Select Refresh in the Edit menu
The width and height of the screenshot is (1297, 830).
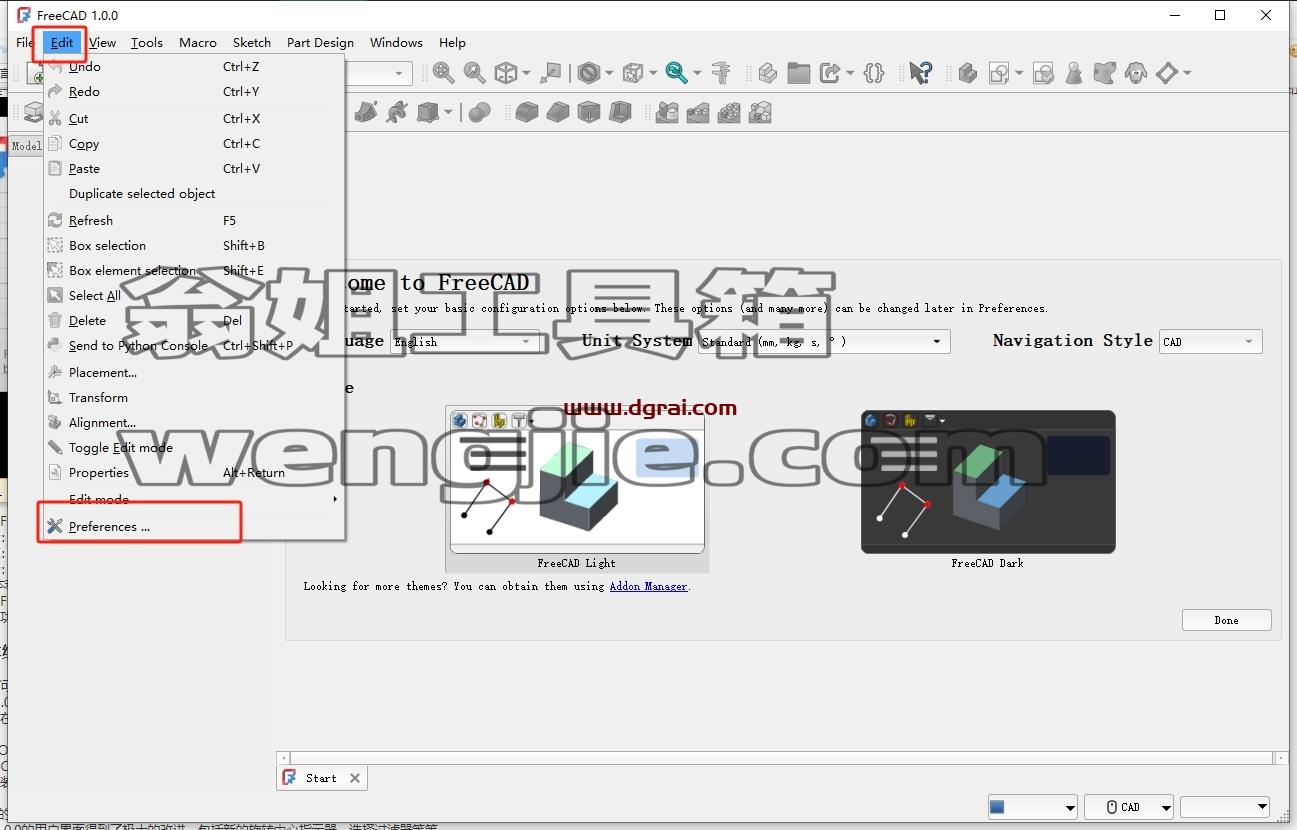click(x=194, y=221)
